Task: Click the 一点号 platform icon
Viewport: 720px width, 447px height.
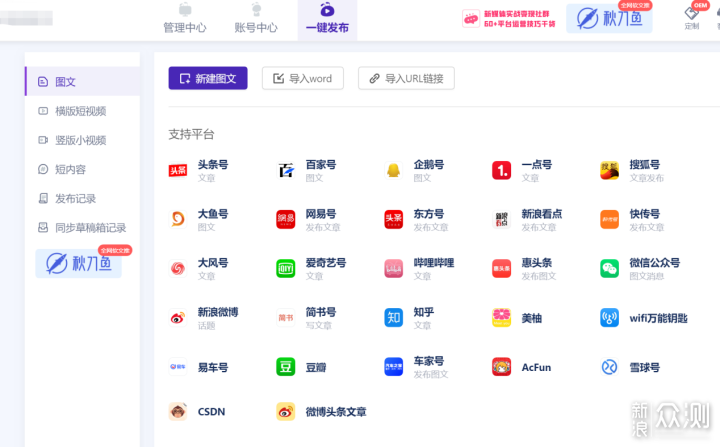Action: 501,170
